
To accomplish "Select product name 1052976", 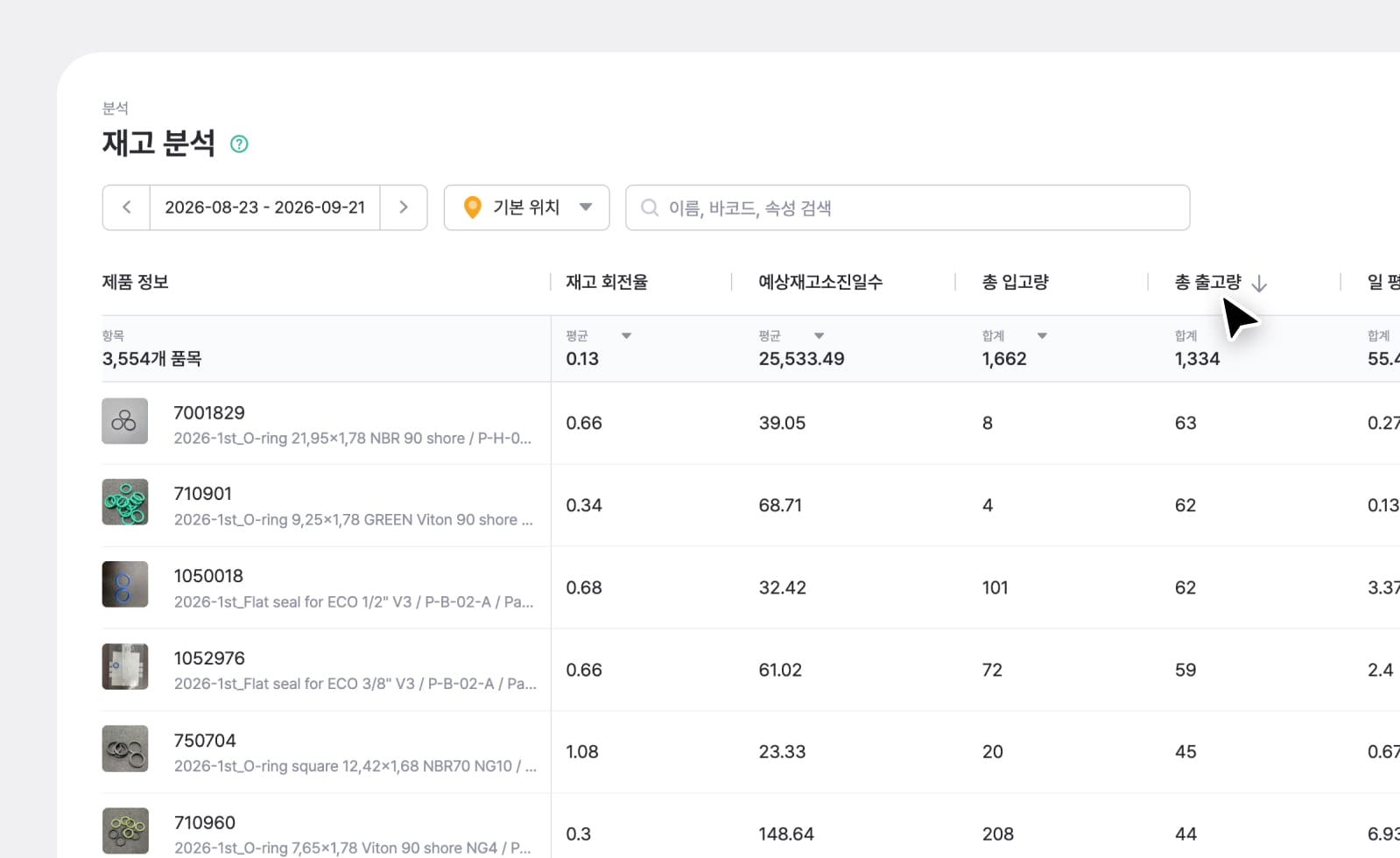I will (209, 658).
